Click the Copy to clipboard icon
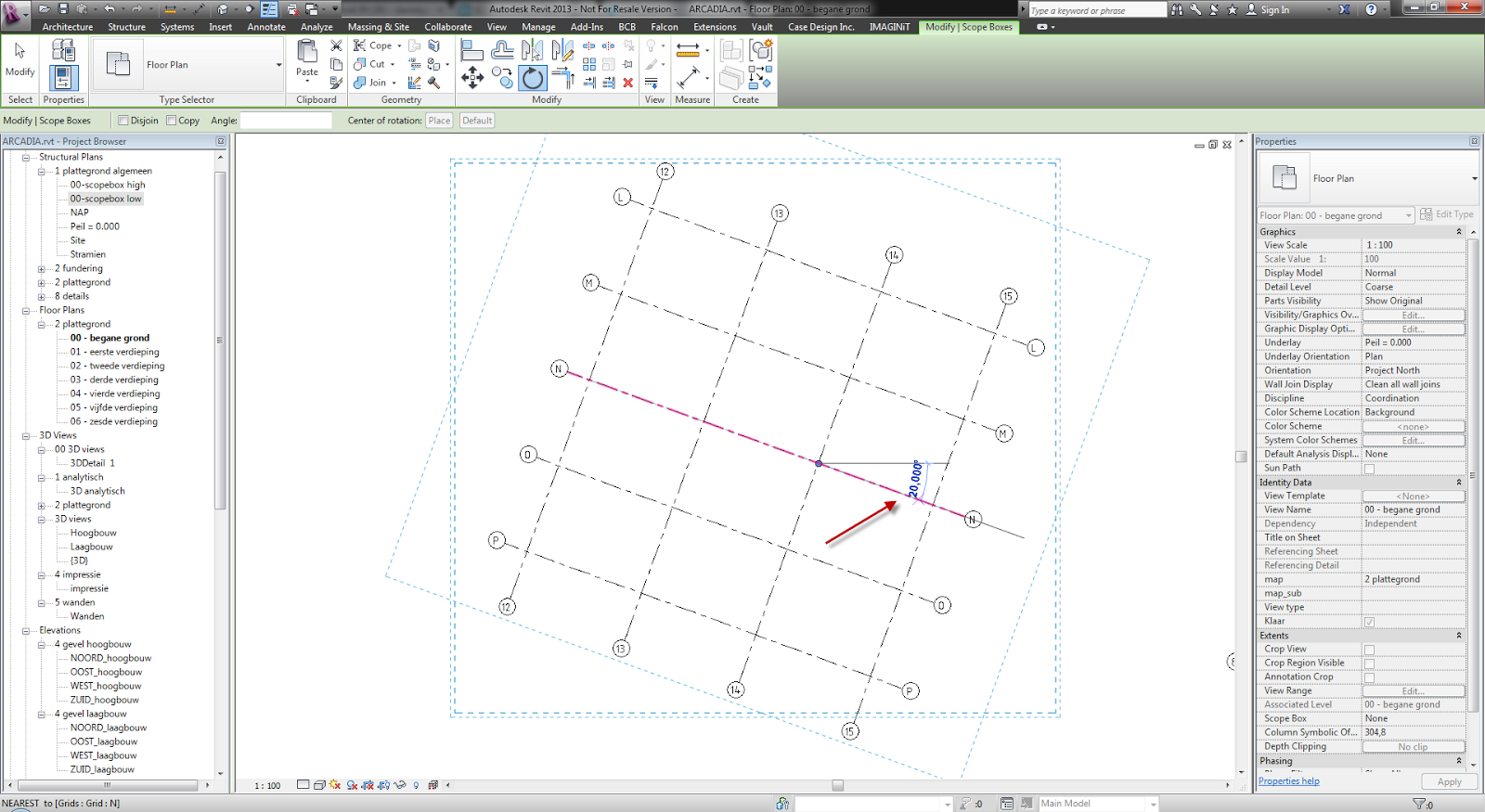Image resolution: width=1485 pixels, height=812 pixels. tap(336, 64)
